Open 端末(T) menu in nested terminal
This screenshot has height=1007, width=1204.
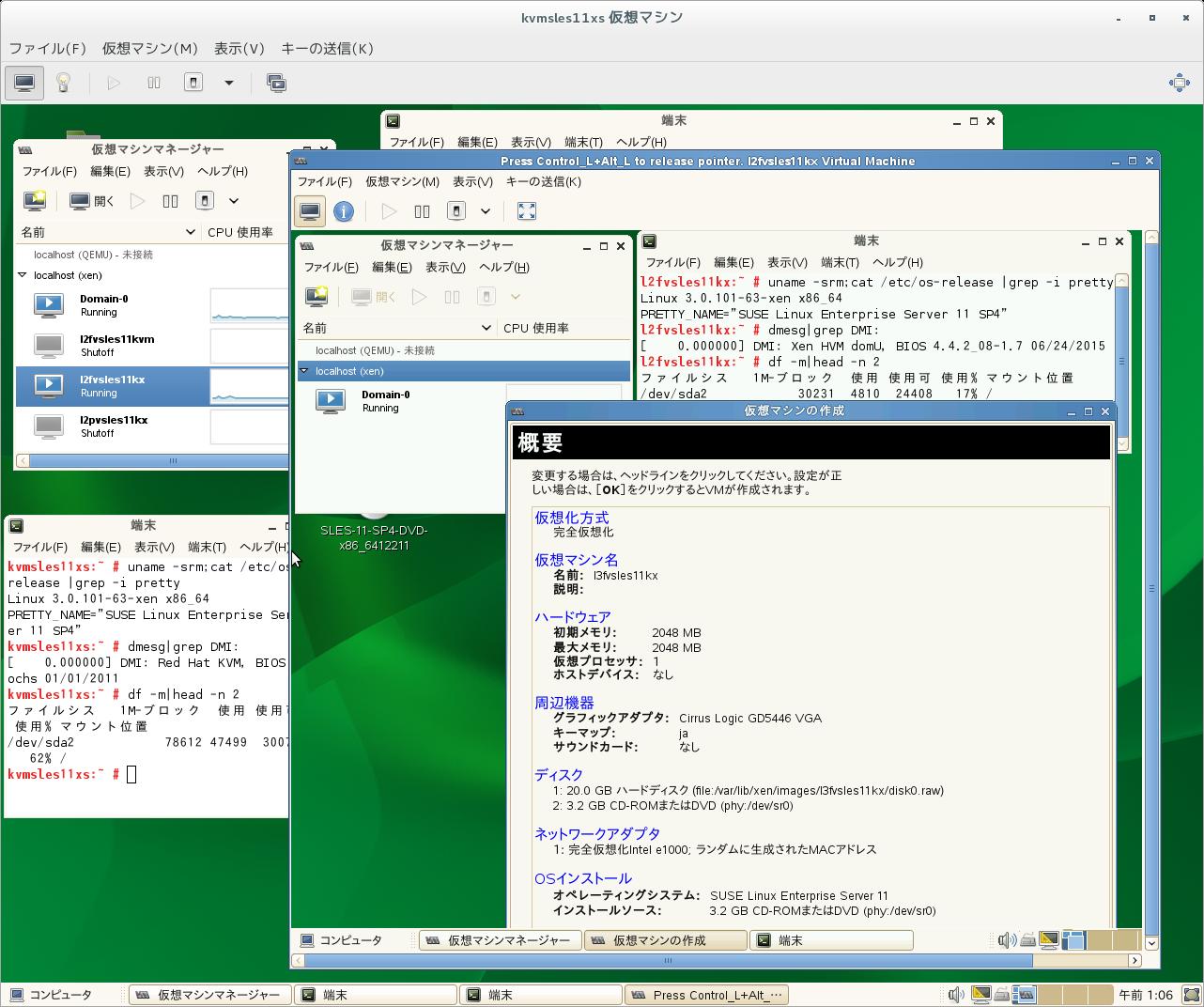[x=840, y=262]
